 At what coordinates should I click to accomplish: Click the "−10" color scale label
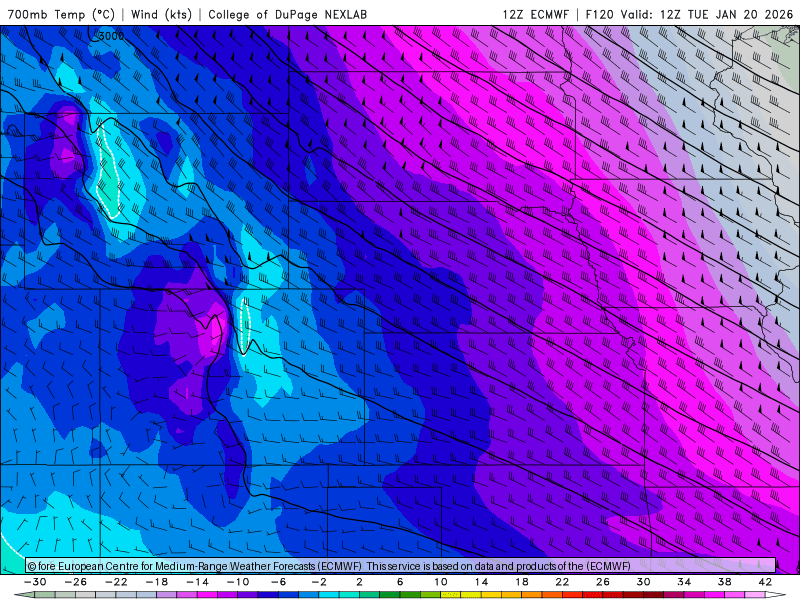(x=238, y=582)
